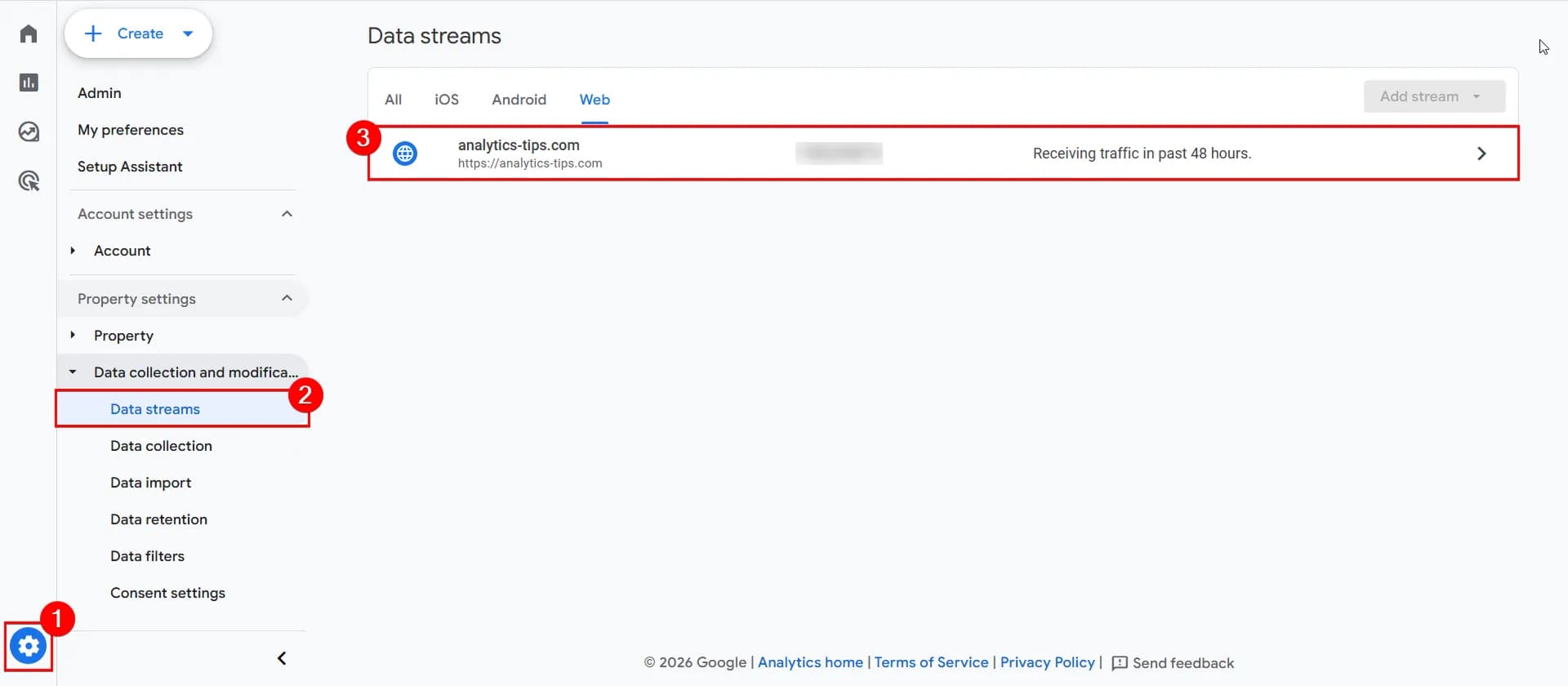Switch to the iOS tab
The image size is (1568, 686).
point(447,100)
